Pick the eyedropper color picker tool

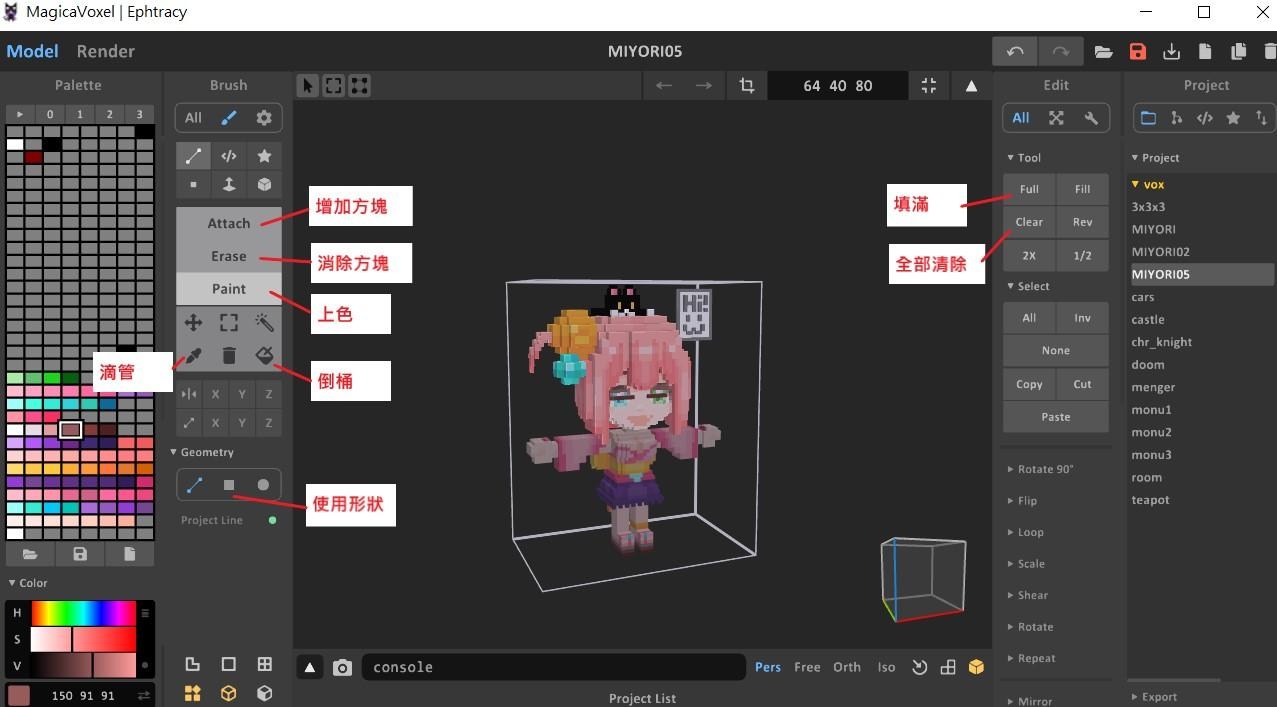pyautogui.click(x=194, y=355)
